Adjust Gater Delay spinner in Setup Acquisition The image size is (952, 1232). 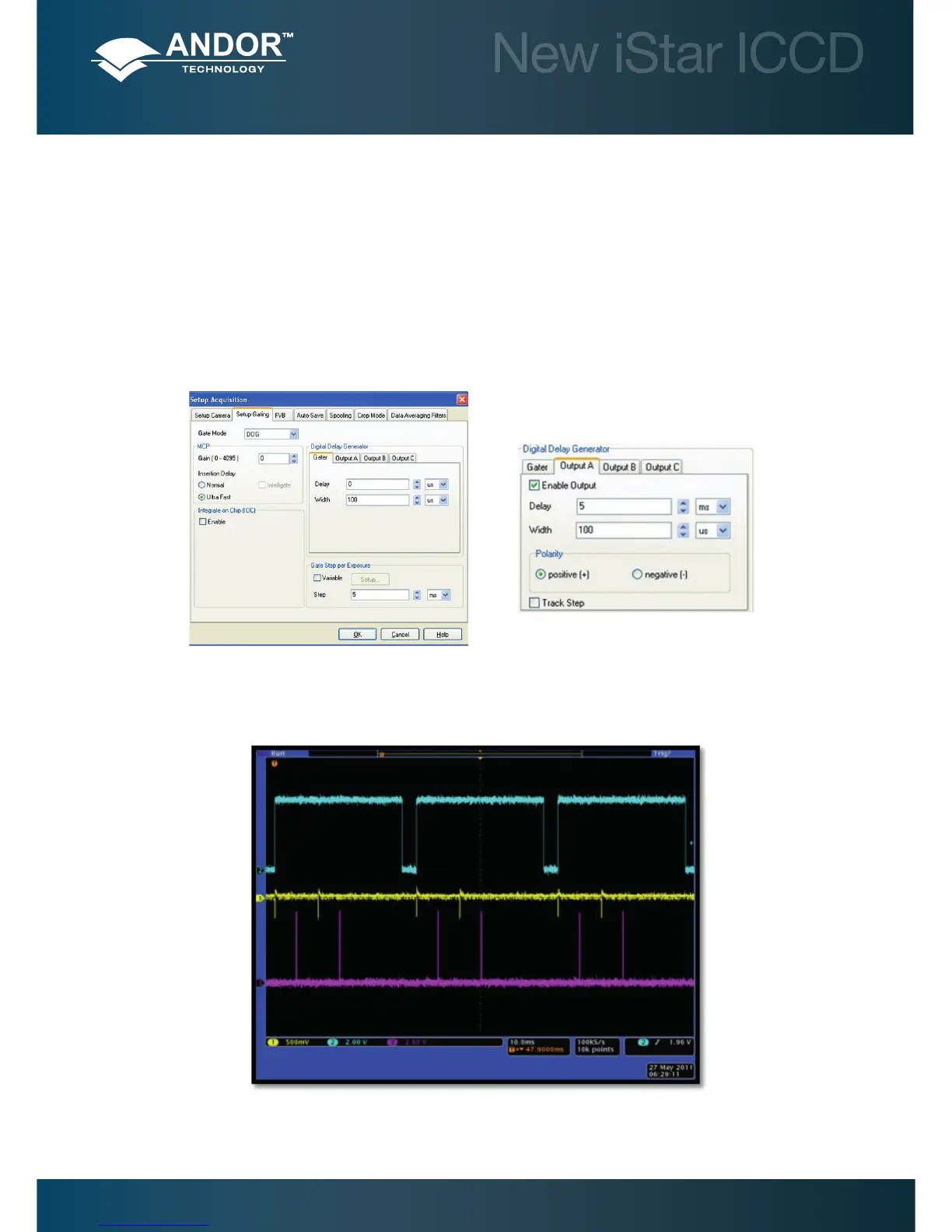coord(417,485)
